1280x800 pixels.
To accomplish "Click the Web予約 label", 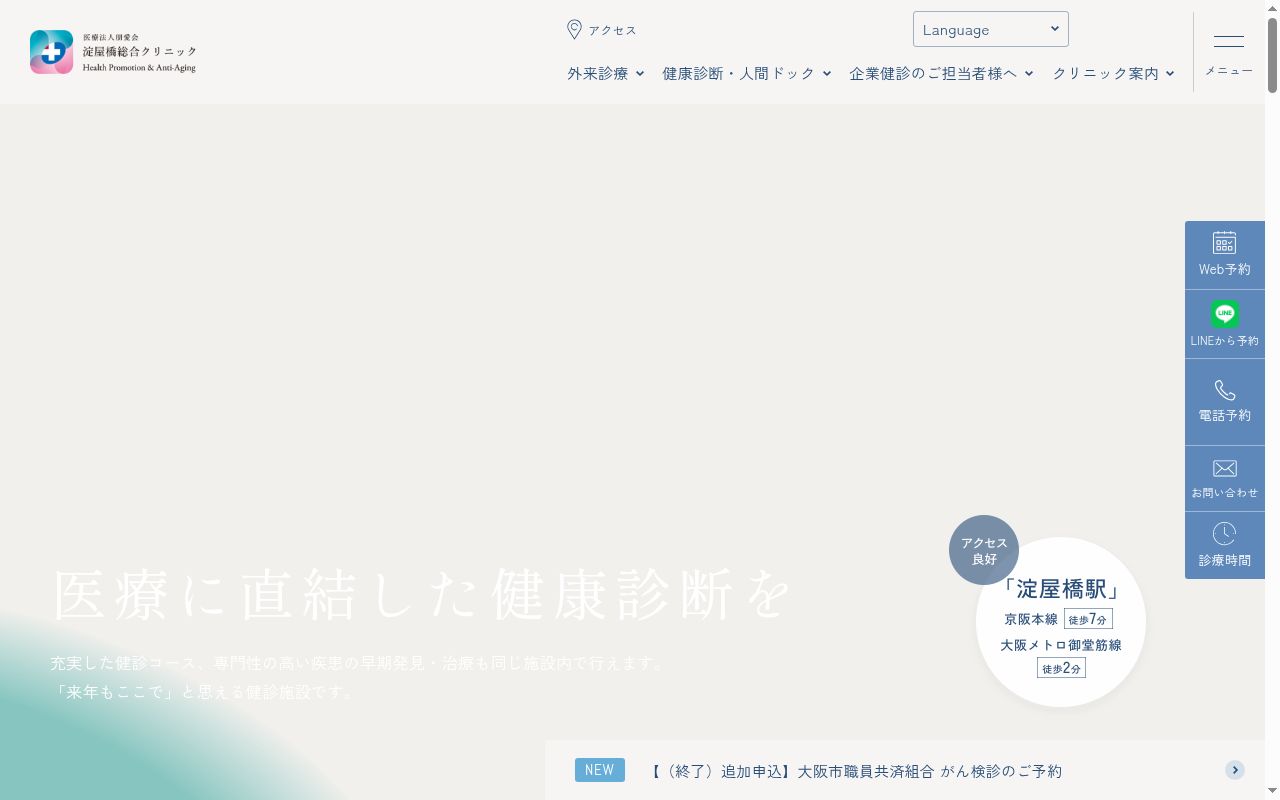I will (x=1225, y=269).
